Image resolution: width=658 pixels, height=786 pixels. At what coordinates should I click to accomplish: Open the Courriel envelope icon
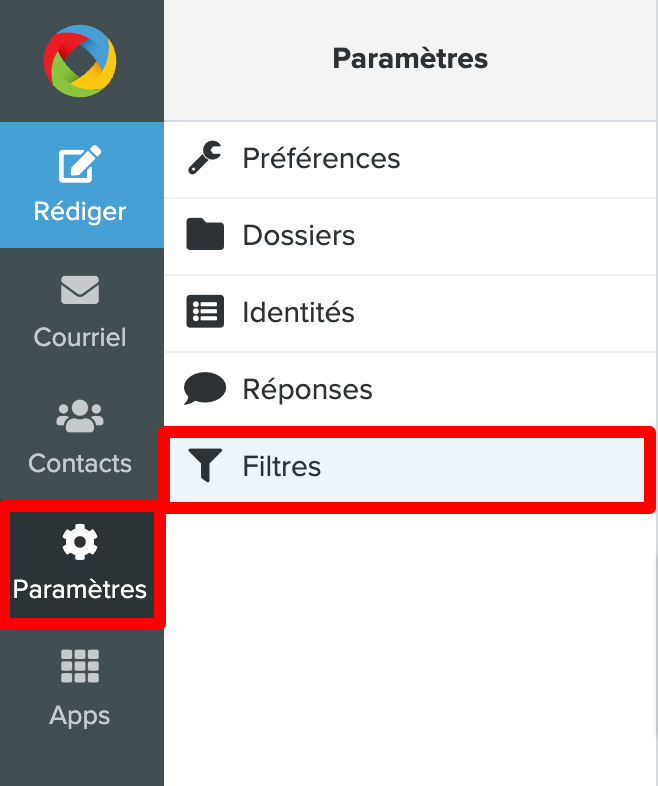pyautogui.click(x=80, y=290)
